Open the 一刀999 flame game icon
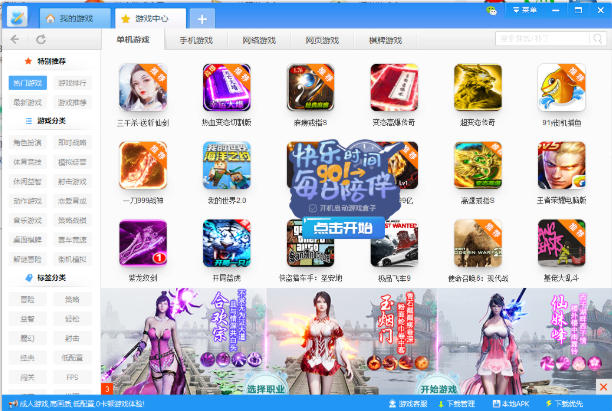The width and height of the screenshot is (612, 411). [143, 165]
